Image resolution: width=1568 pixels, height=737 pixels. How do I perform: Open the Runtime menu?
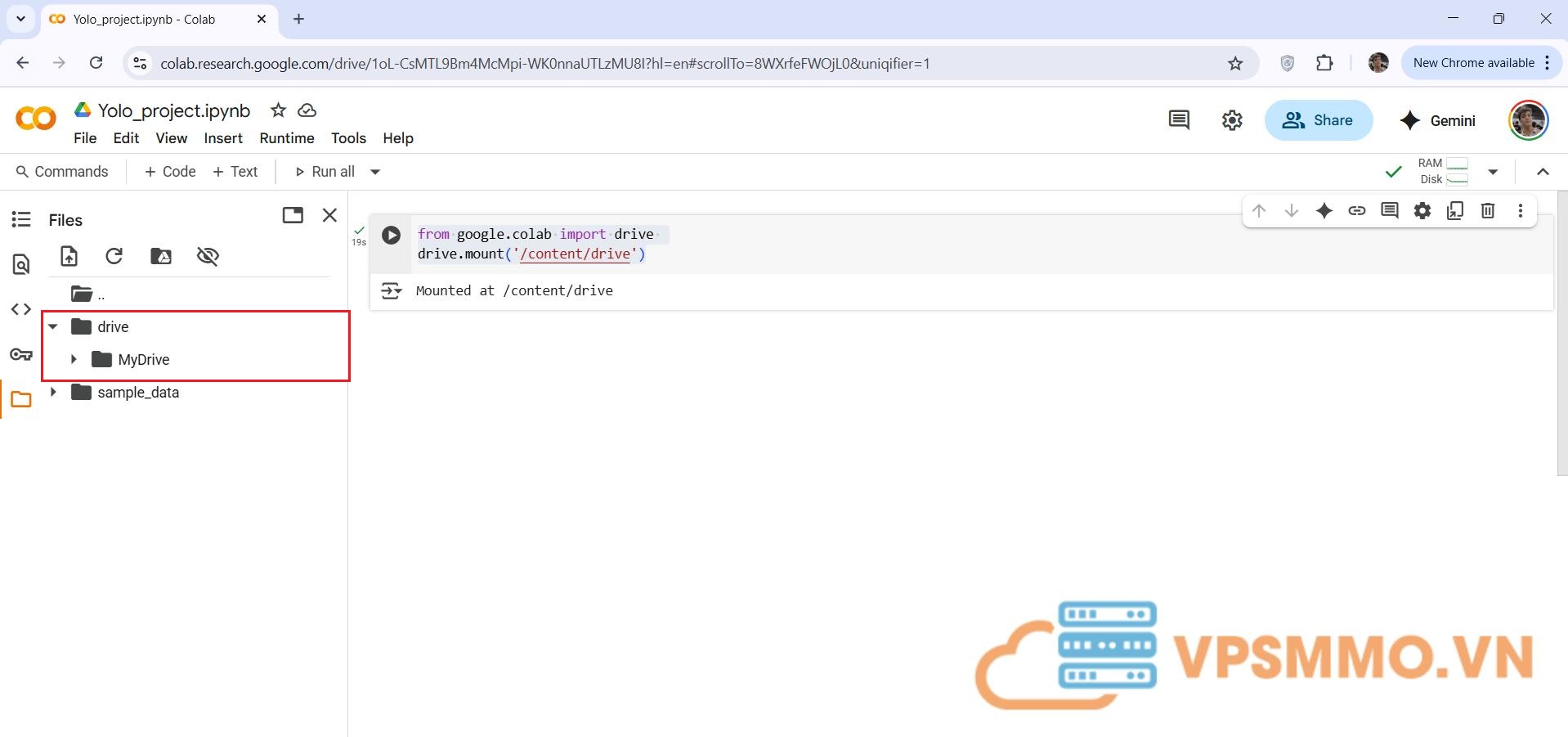pos(286,138)
